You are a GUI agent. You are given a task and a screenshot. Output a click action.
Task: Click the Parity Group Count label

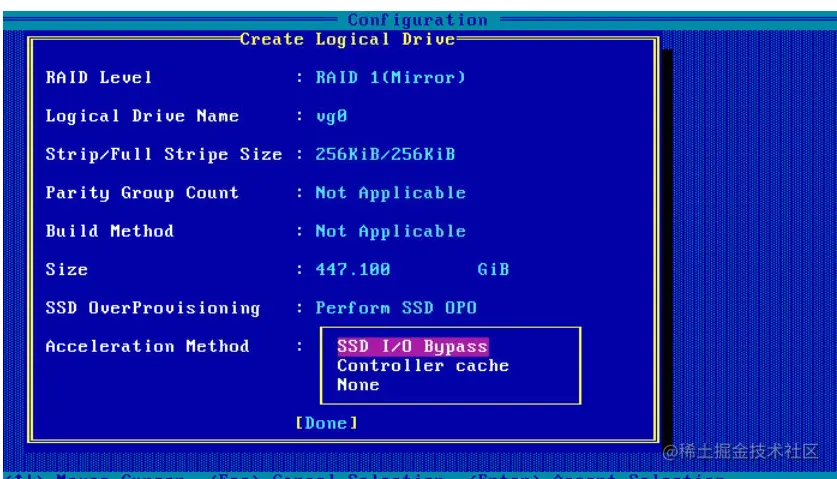[x=142, y=193]
